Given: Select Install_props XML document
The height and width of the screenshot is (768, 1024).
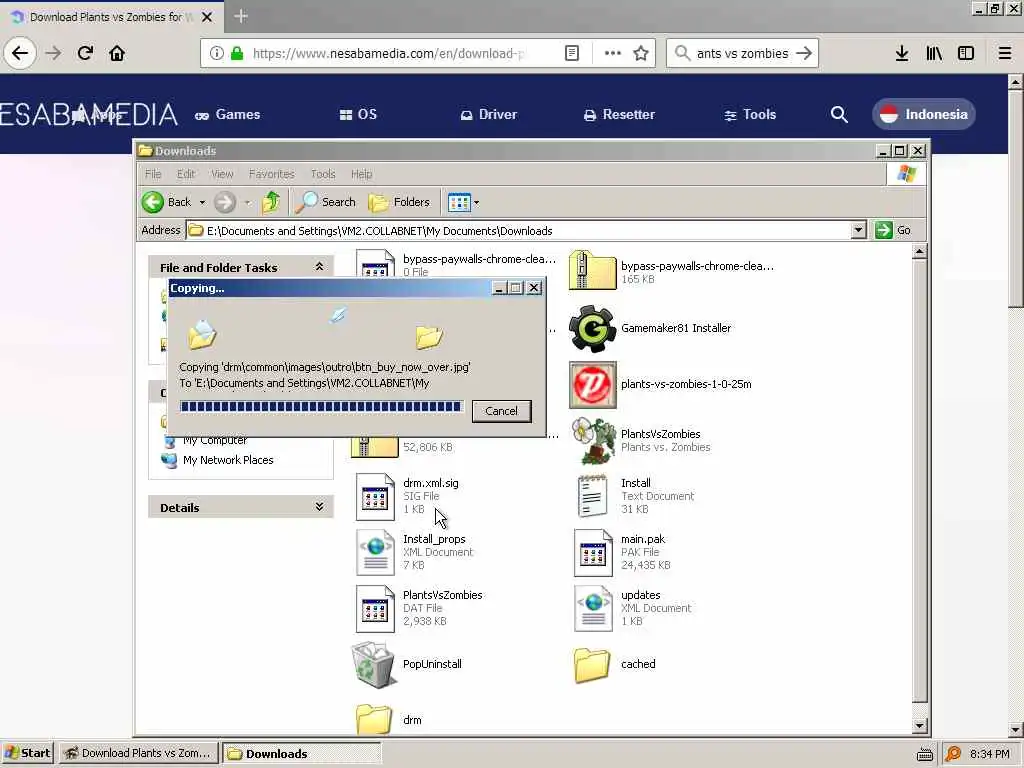Looking at the screenshot, I should pyautogui.click(x=375, y=552).
